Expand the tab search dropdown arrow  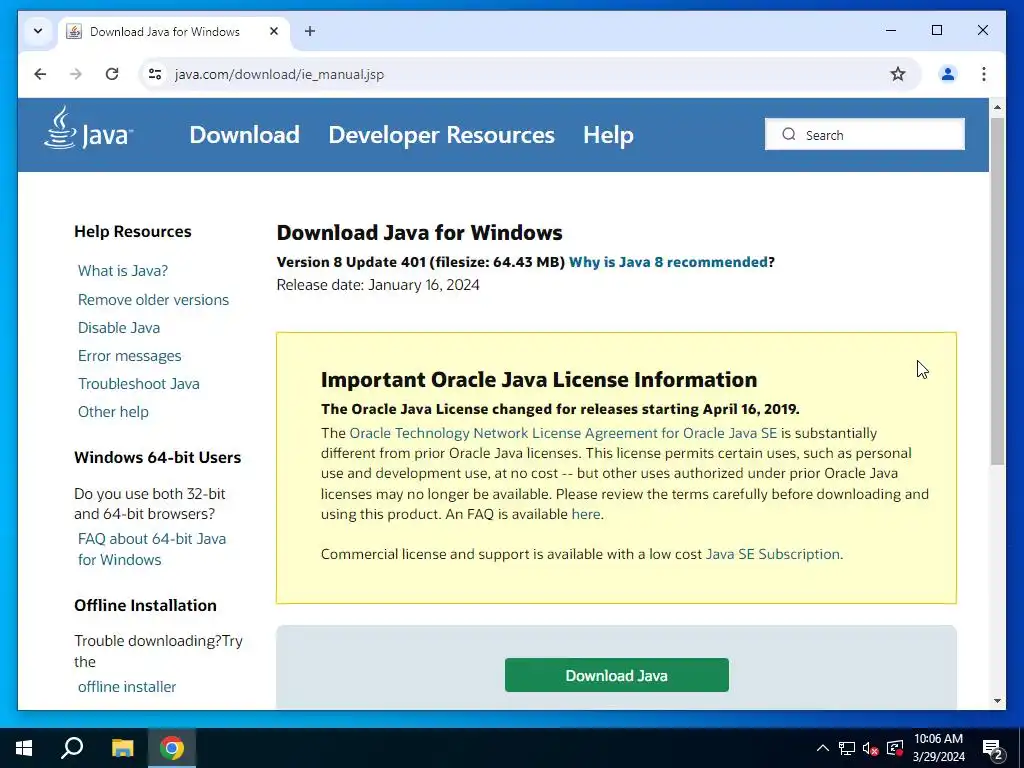pos(38,31)
